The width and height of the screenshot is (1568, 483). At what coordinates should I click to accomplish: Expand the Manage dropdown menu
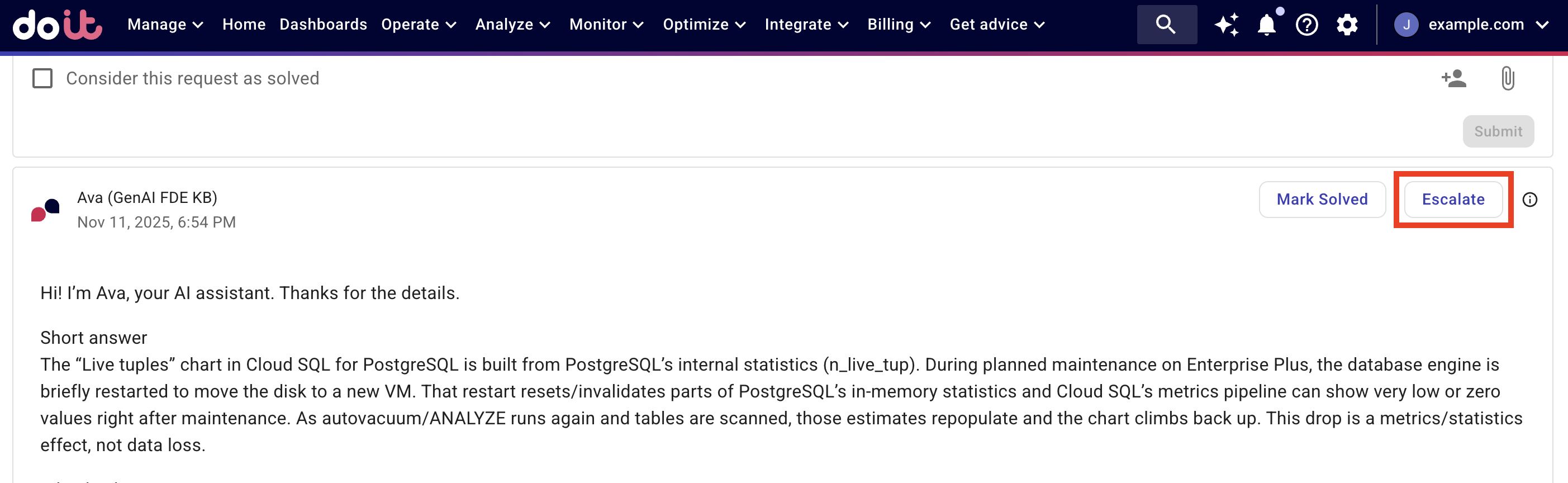(x=165, y=25)
